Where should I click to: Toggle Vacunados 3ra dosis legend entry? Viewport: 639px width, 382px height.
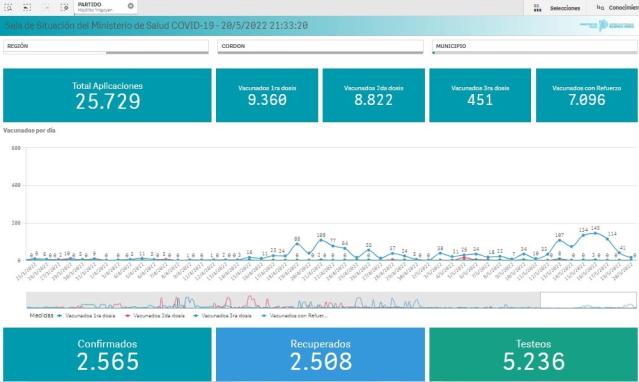(223, 316)
